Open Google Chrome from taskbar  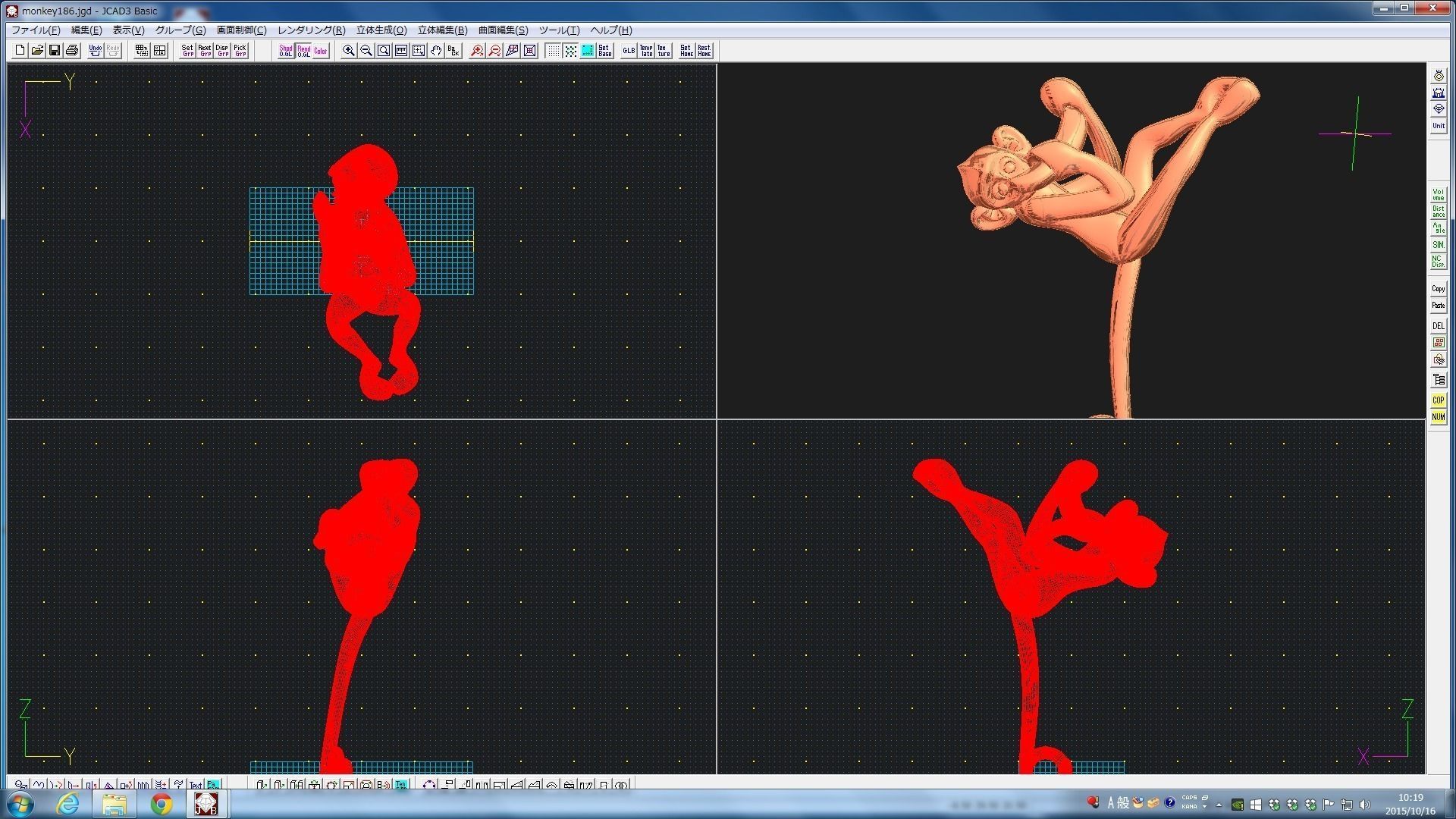pos(161,803)
